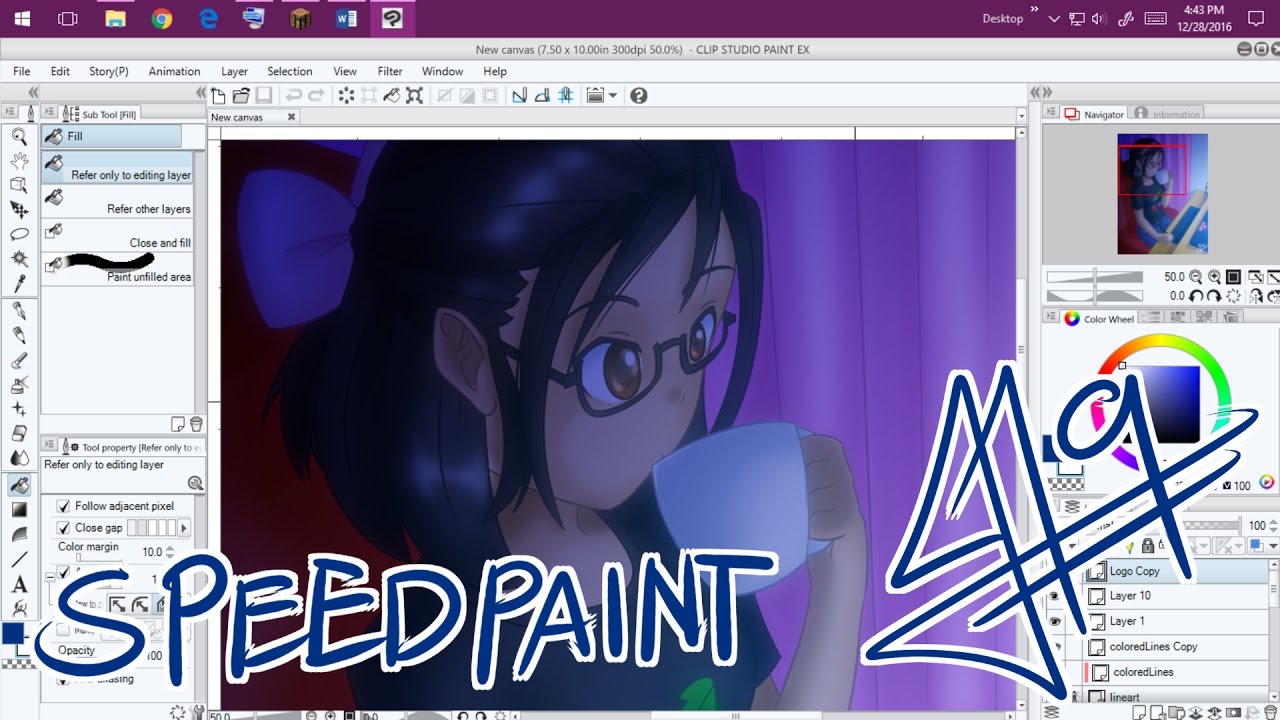This screenshot has width=1280, height=720.
Task: Click inside the color wheel square
Action: tap(1160, 404)
